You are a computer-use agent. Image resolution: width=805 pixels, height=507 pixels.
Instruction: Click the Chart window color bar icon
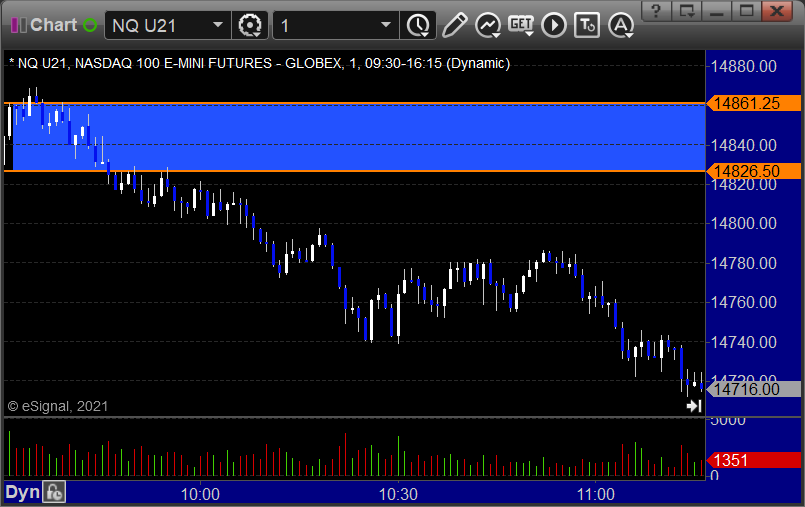click(18, 25)
